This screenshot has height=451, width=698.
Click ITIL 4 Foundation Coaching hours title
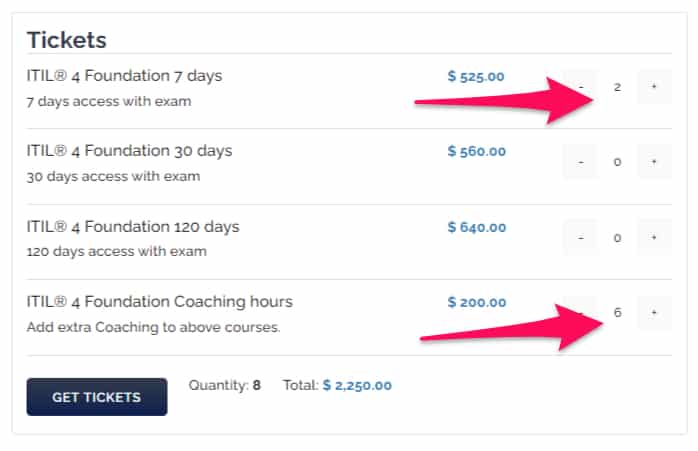point(159,302)
